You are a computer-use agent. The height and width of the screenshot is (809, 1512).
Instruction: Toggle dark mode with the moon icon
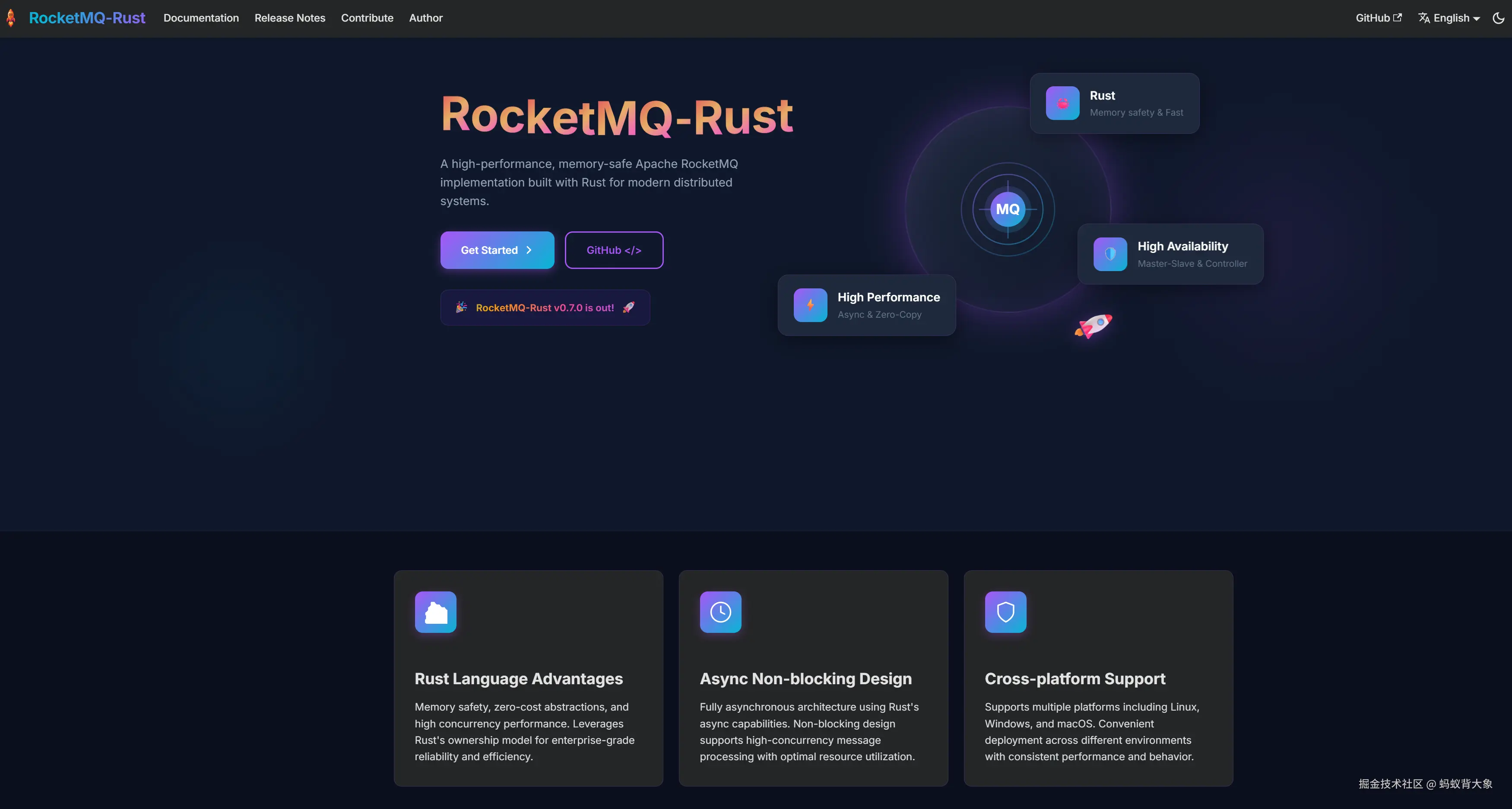1498,18
